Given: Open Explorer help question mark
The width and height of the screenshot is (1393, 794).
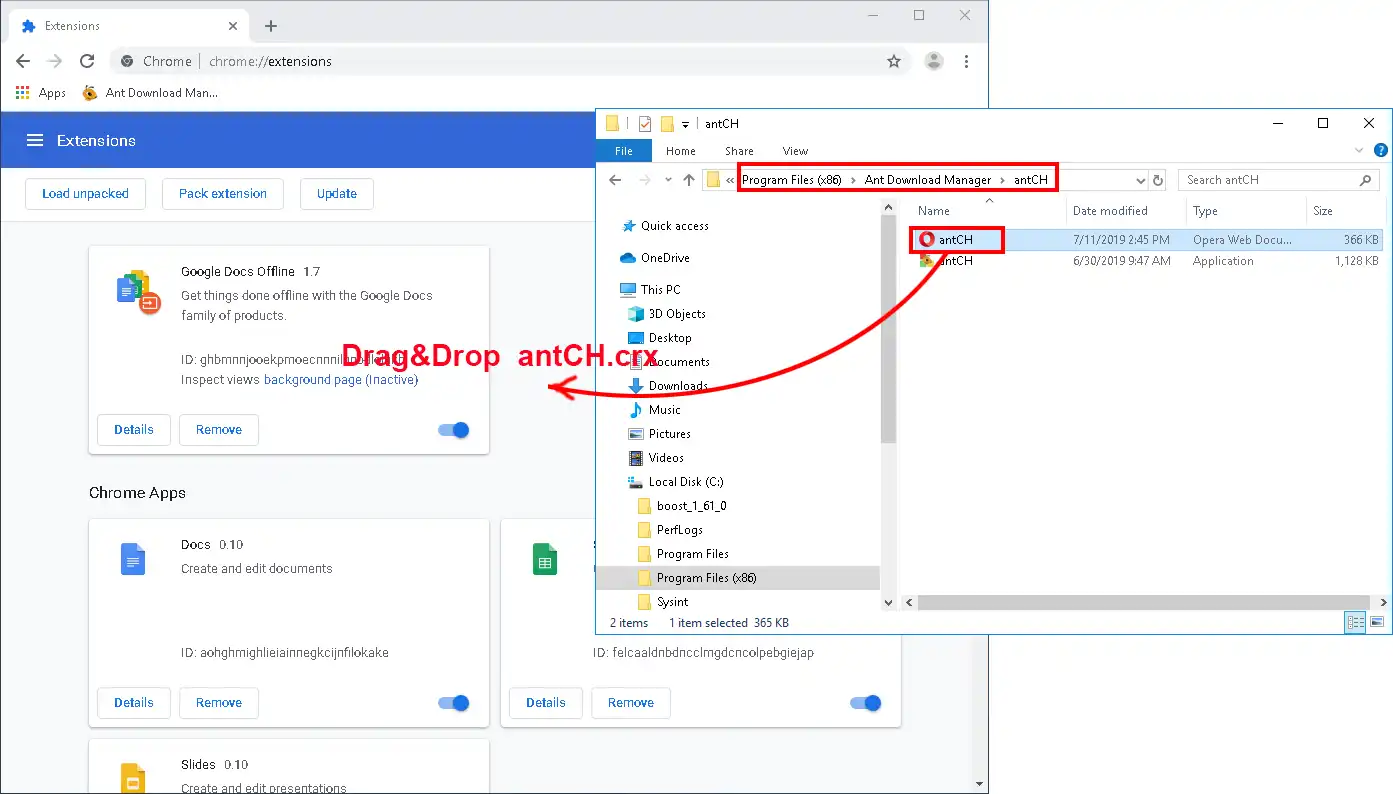Looking at the screenshot, I should (1381, 151).
